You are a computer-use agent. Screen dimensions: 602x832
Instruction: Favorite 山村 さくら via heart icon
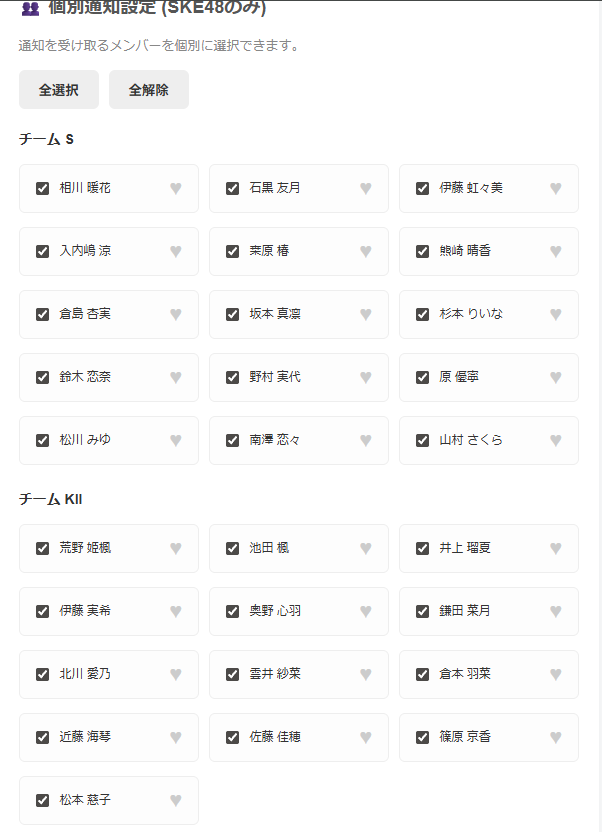[556, 440]
